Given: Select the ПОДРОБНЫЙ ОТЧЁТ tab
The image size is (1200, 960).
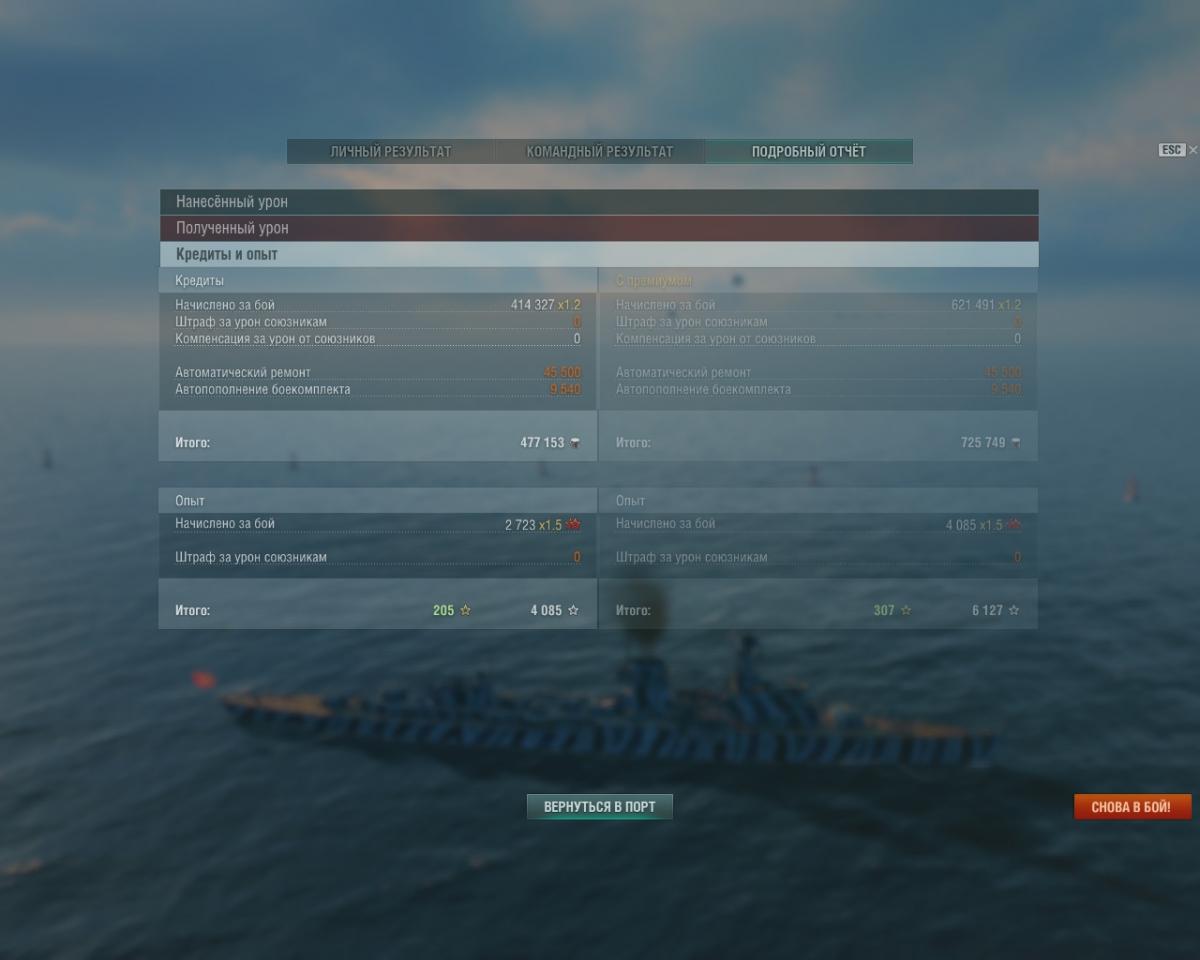Looking at the screenshot, I should (x=809, y=152).
